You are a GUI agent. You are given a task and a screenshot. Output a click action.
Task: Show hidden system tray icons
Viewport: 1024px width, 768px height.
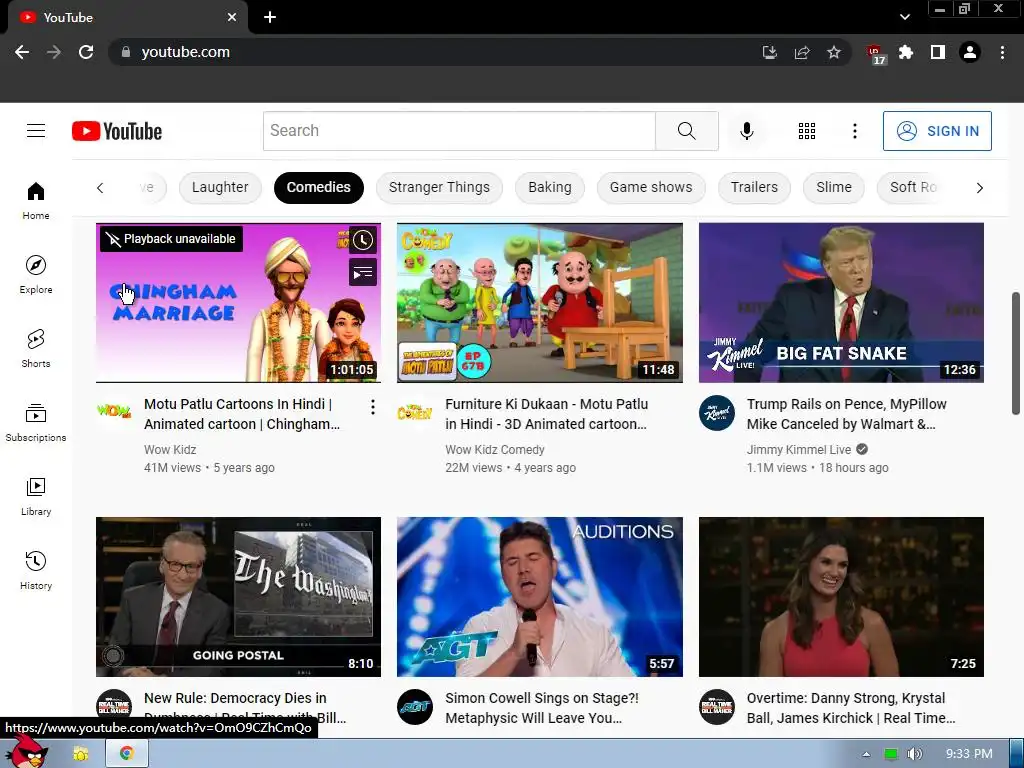point(866,754)
